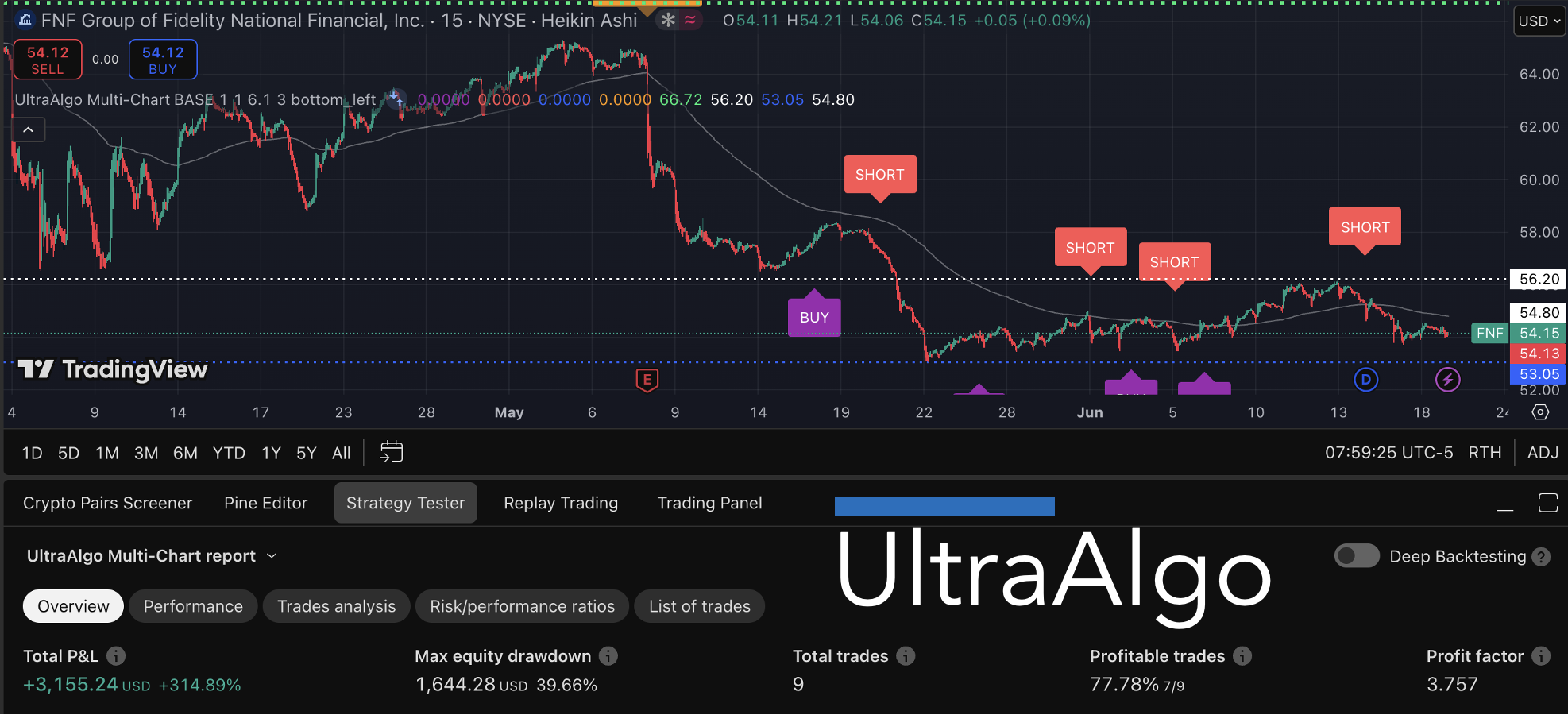This screenshot has width=1568, height=715.
Task: Click the 1,644.28 USD drawdown value
Action: (472, 685)
